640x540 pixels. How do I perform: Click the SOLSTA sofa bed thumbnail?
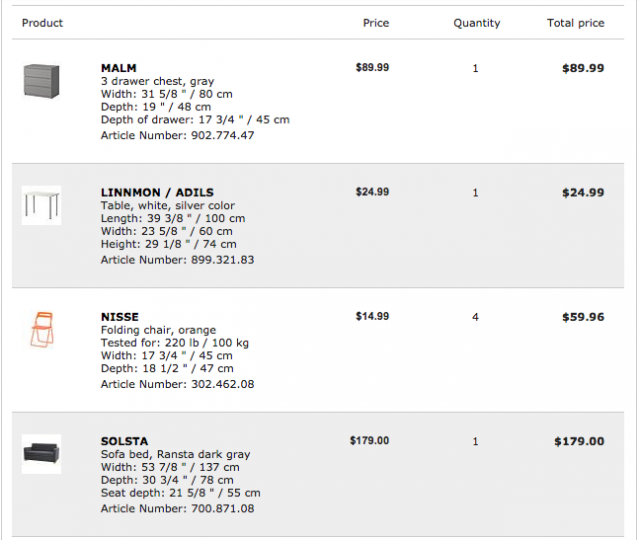[42, 454]
